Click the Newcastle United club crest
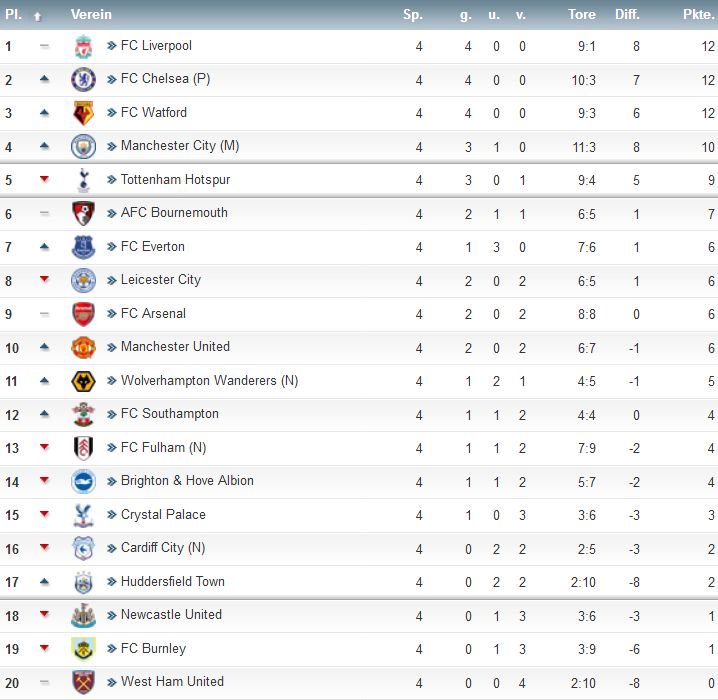 (83, 615)
